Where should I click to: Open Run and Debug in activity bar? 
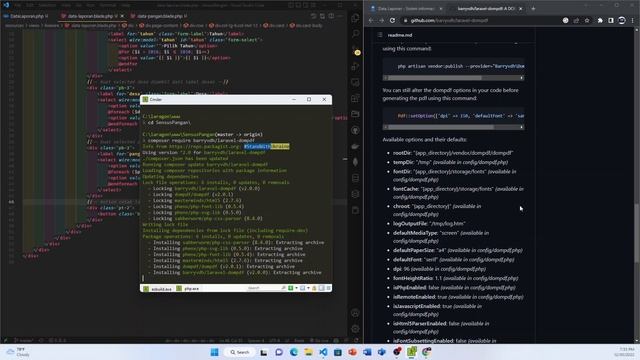(356, 66)
